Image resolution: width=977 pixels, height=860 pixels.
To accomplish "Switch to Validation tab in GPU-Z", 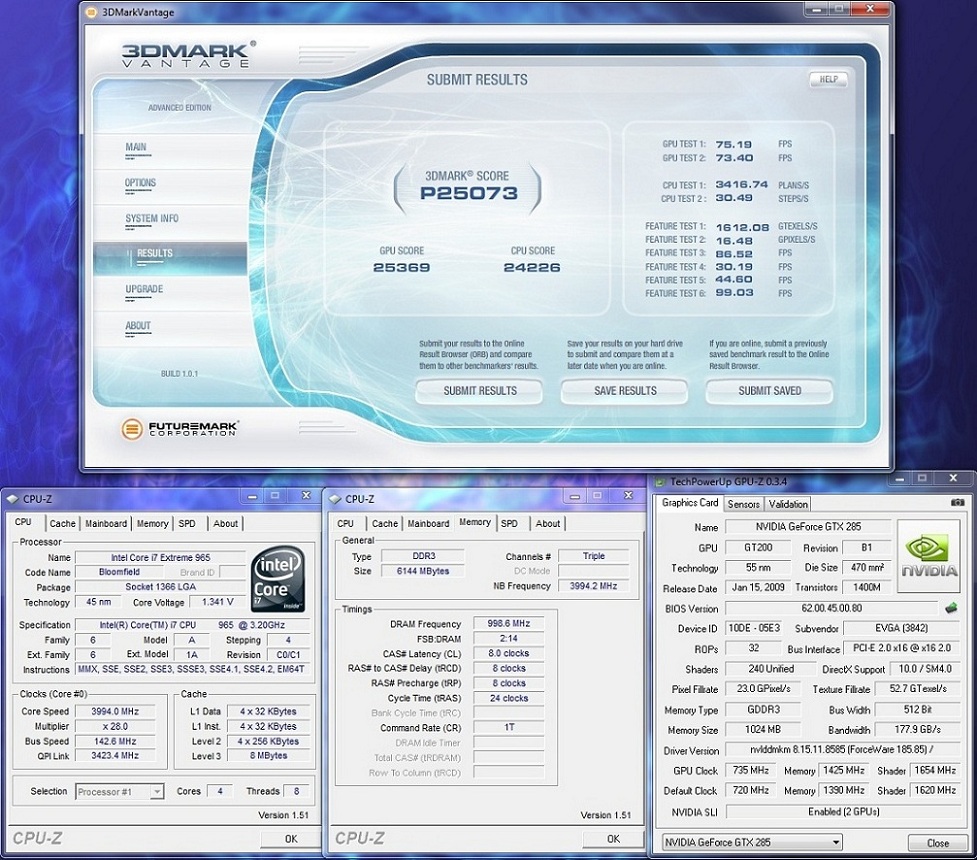I will tap(788, 504).
